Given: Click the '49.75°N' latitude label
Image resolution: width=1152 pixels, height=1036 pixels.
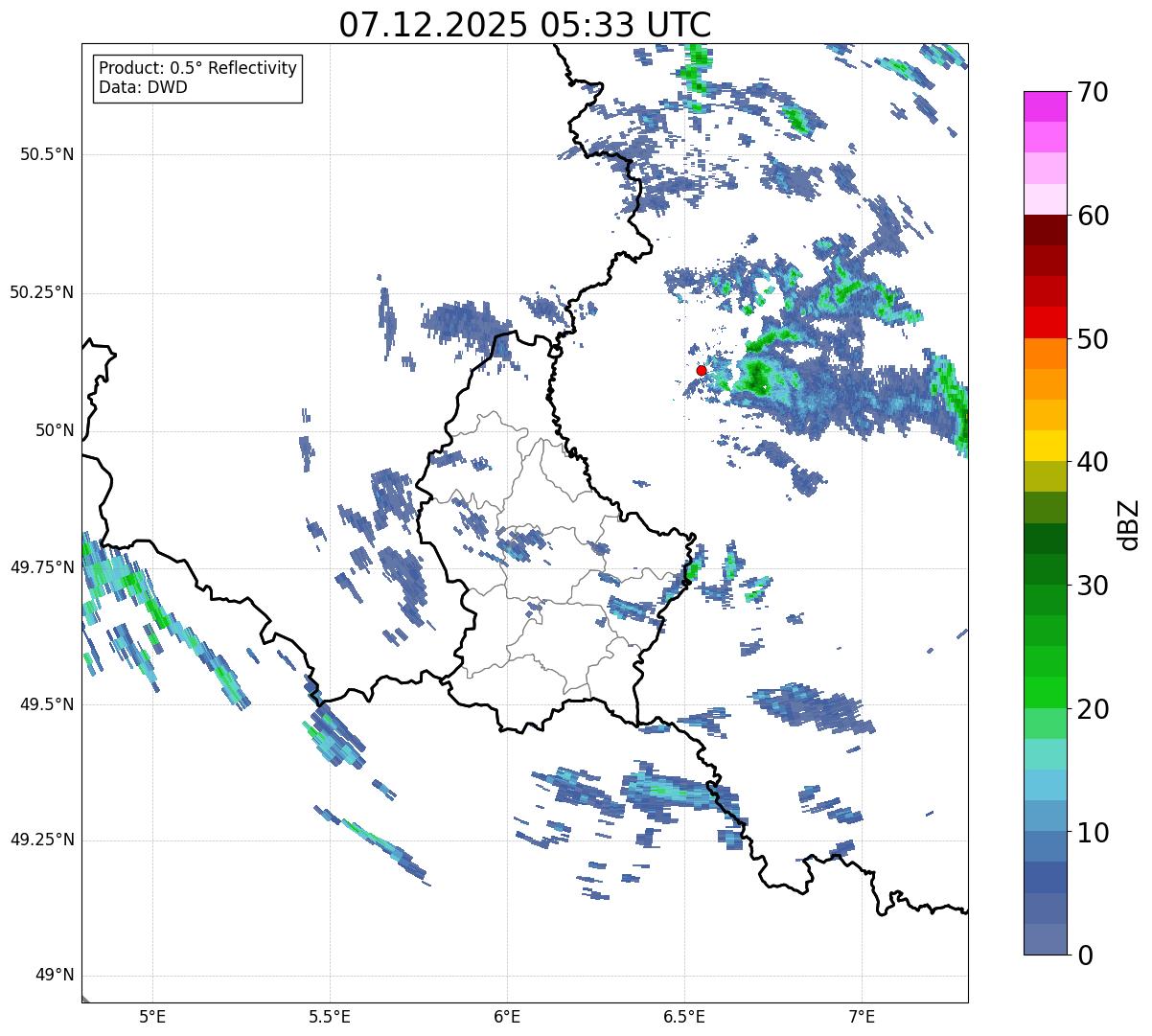Looking at the screenshot, I should (42, 567).
